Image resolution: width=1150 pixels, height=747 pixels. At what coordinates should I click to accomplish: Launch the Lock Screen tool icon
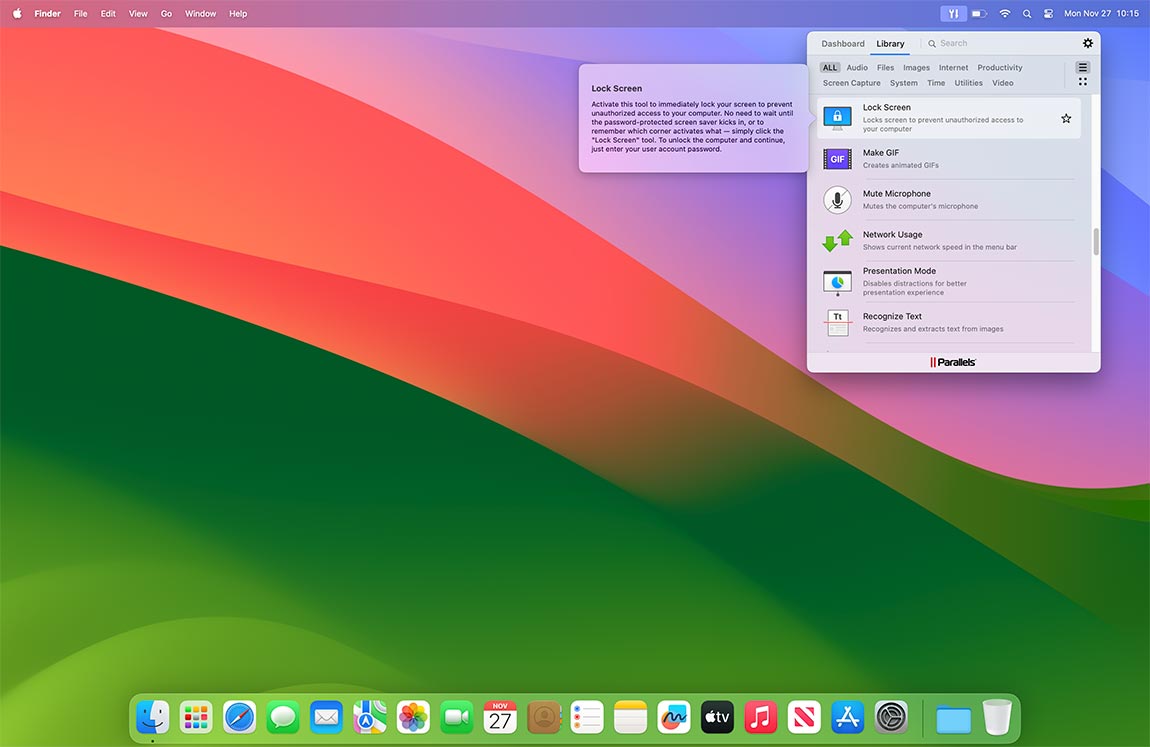tap(837, 118)
